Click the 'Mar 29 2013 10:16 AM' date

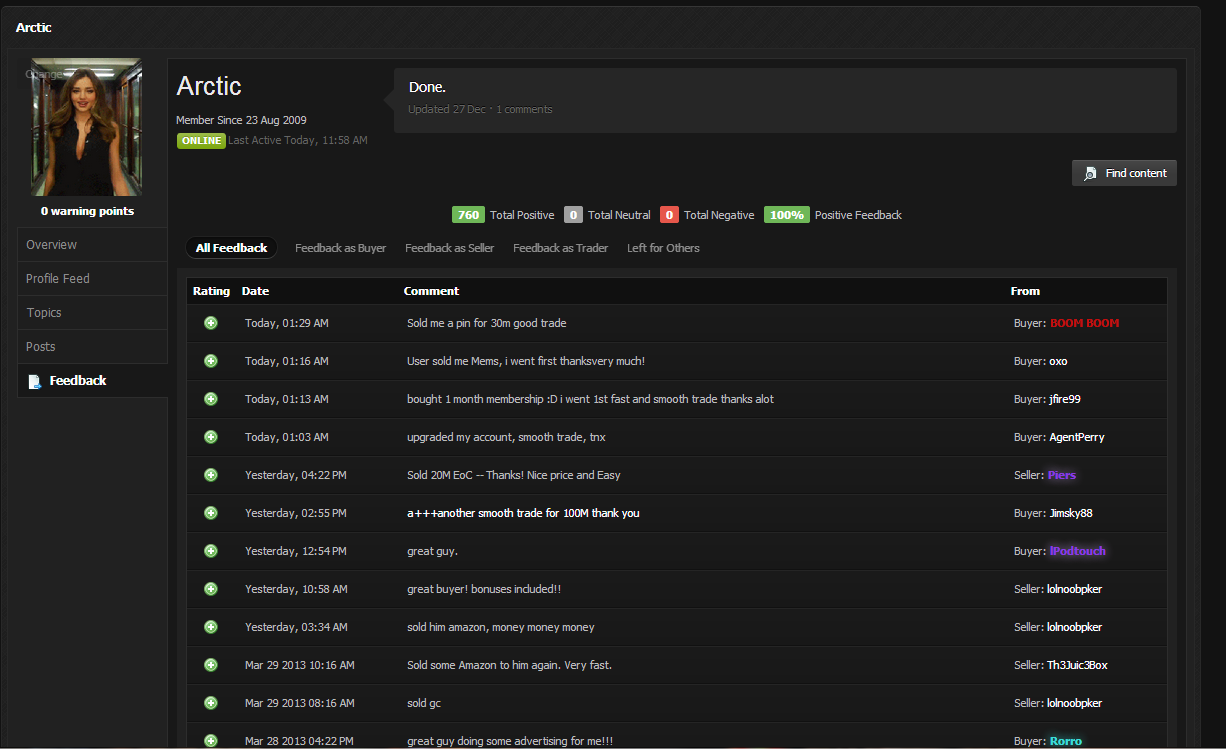click(300, 665)
